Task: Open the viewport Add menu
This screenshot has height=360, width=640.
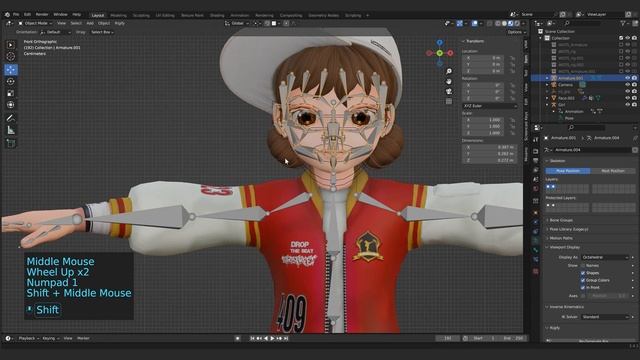Action: coord(90,23)
